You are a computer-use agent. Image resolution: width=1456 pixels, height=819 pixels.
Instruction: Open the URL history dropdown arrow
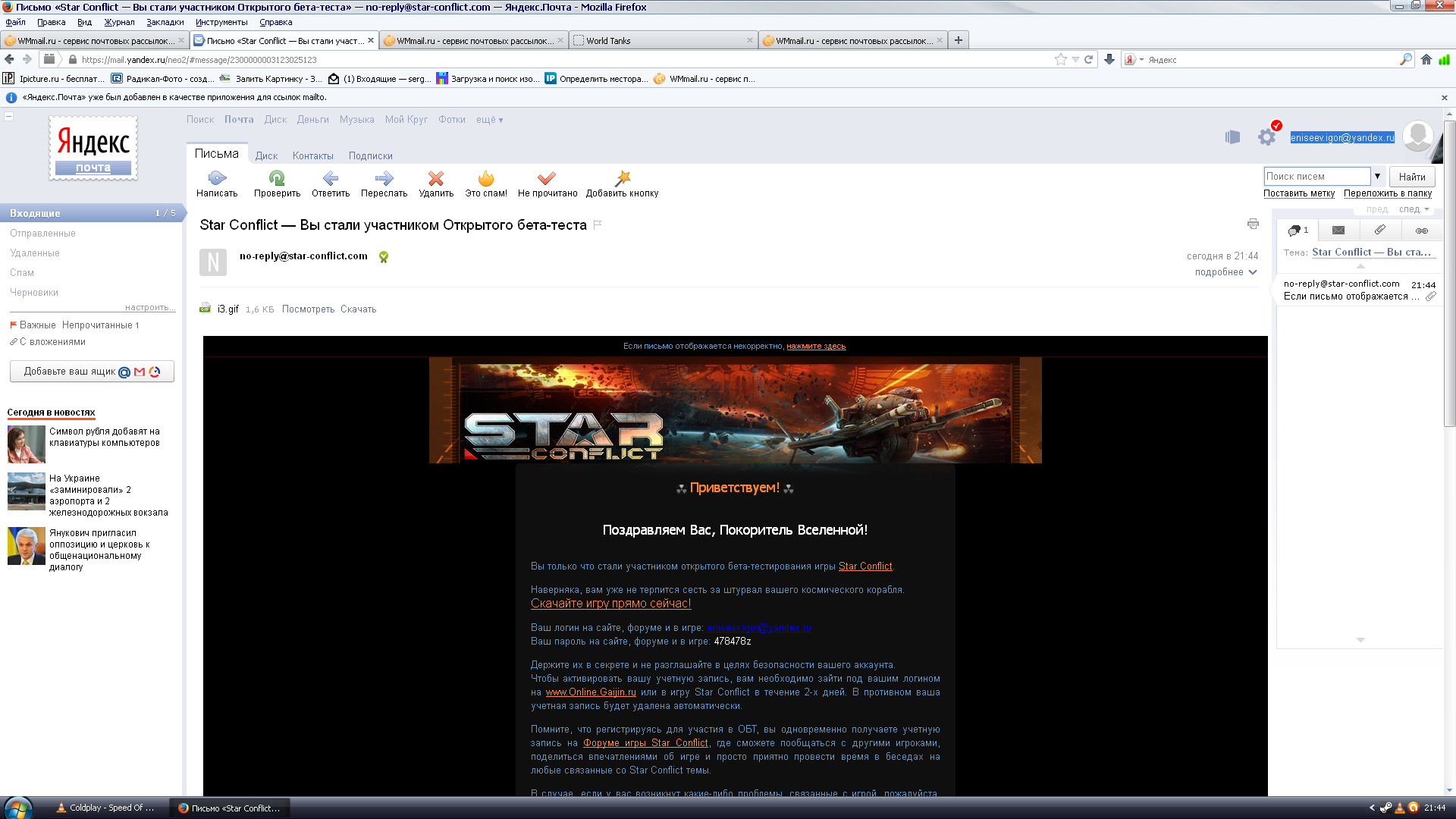point(1075,59)
